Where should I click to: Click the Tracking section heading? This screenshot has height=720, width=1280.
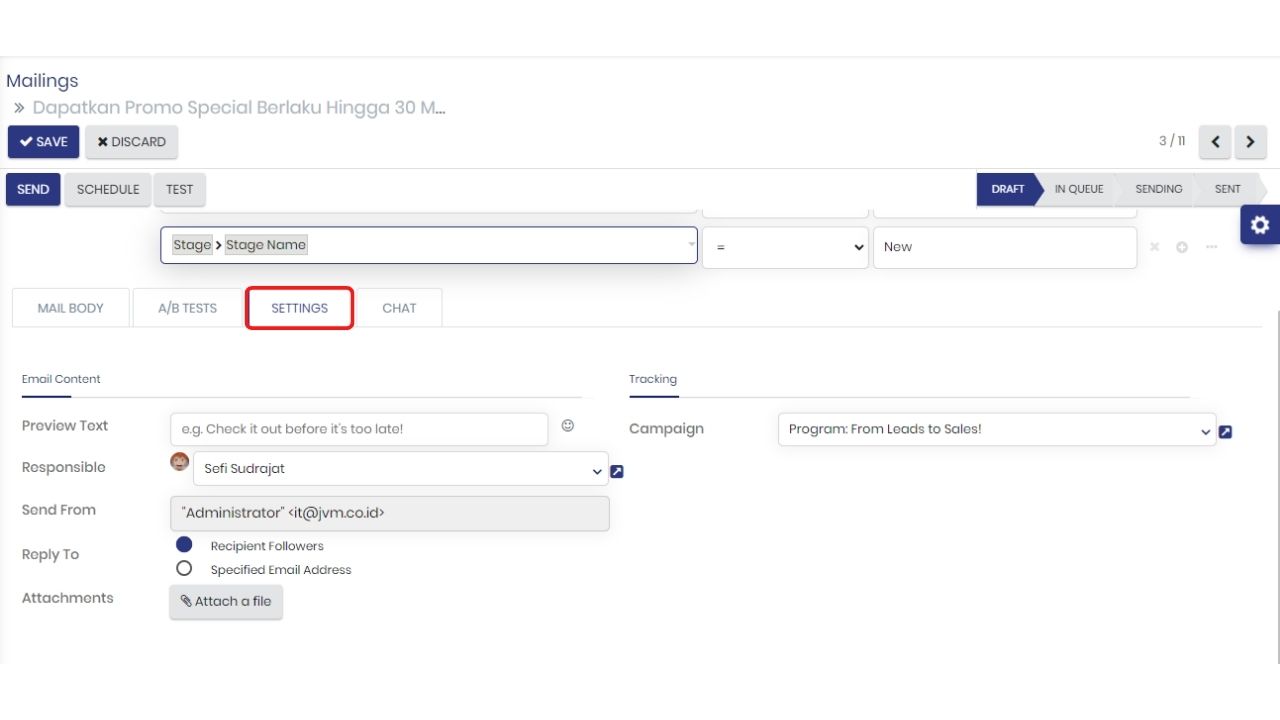pyautogui.click(x=653, y=379)
